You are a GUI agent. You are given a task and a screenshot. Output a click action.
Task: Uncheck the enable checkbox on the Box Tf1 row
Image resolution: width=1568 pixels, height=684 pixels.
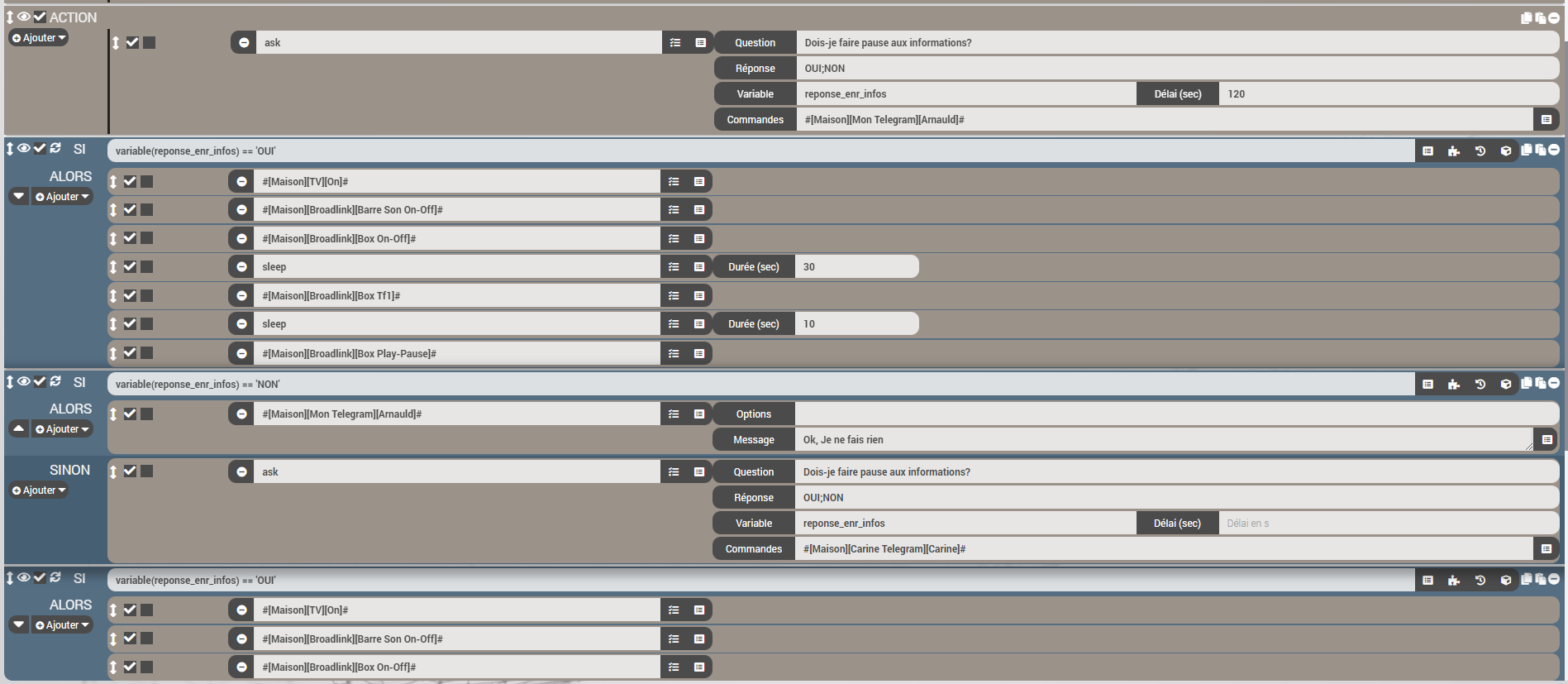click(130, 295)
